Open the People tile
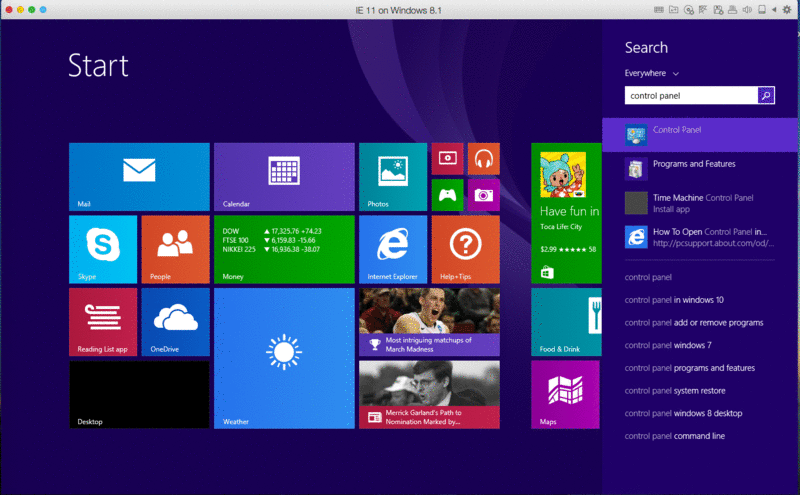 pos(175,249)
